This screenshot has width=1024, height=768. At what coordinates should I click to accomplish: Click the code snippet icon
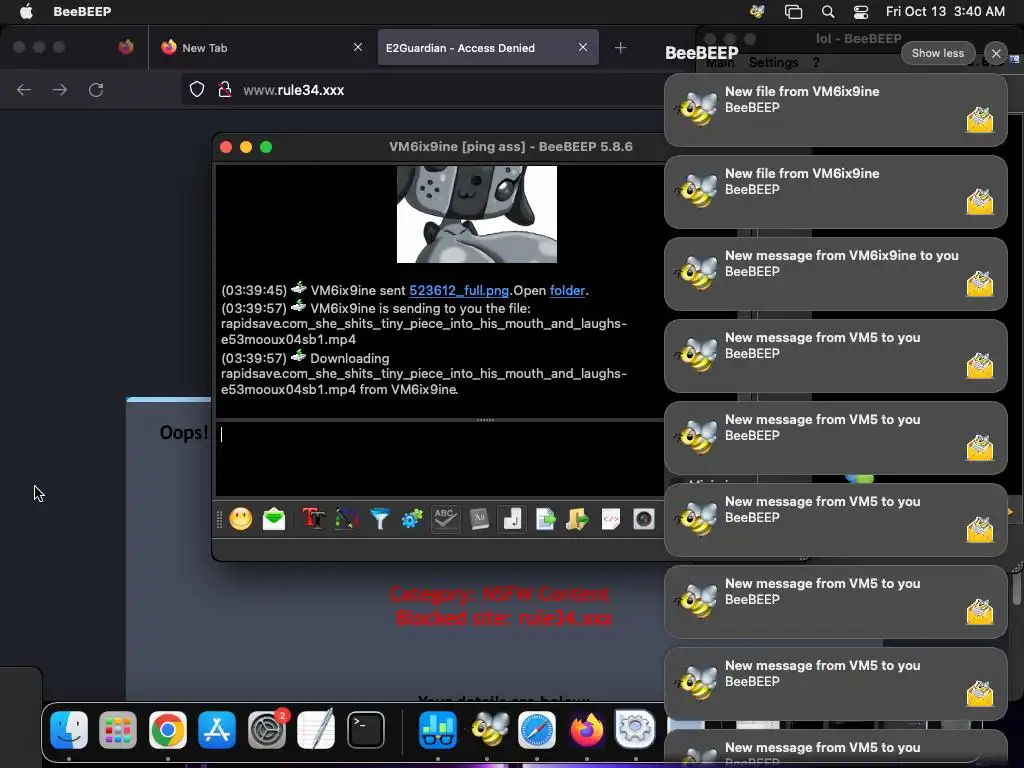[611, 519]
